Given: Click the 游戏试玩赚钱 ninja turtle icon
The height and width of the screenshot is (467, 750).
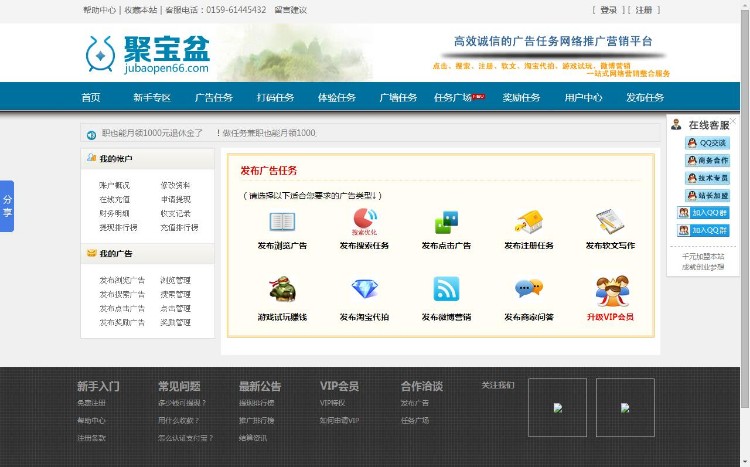Looking at the screenshot, I should (282, 289).
